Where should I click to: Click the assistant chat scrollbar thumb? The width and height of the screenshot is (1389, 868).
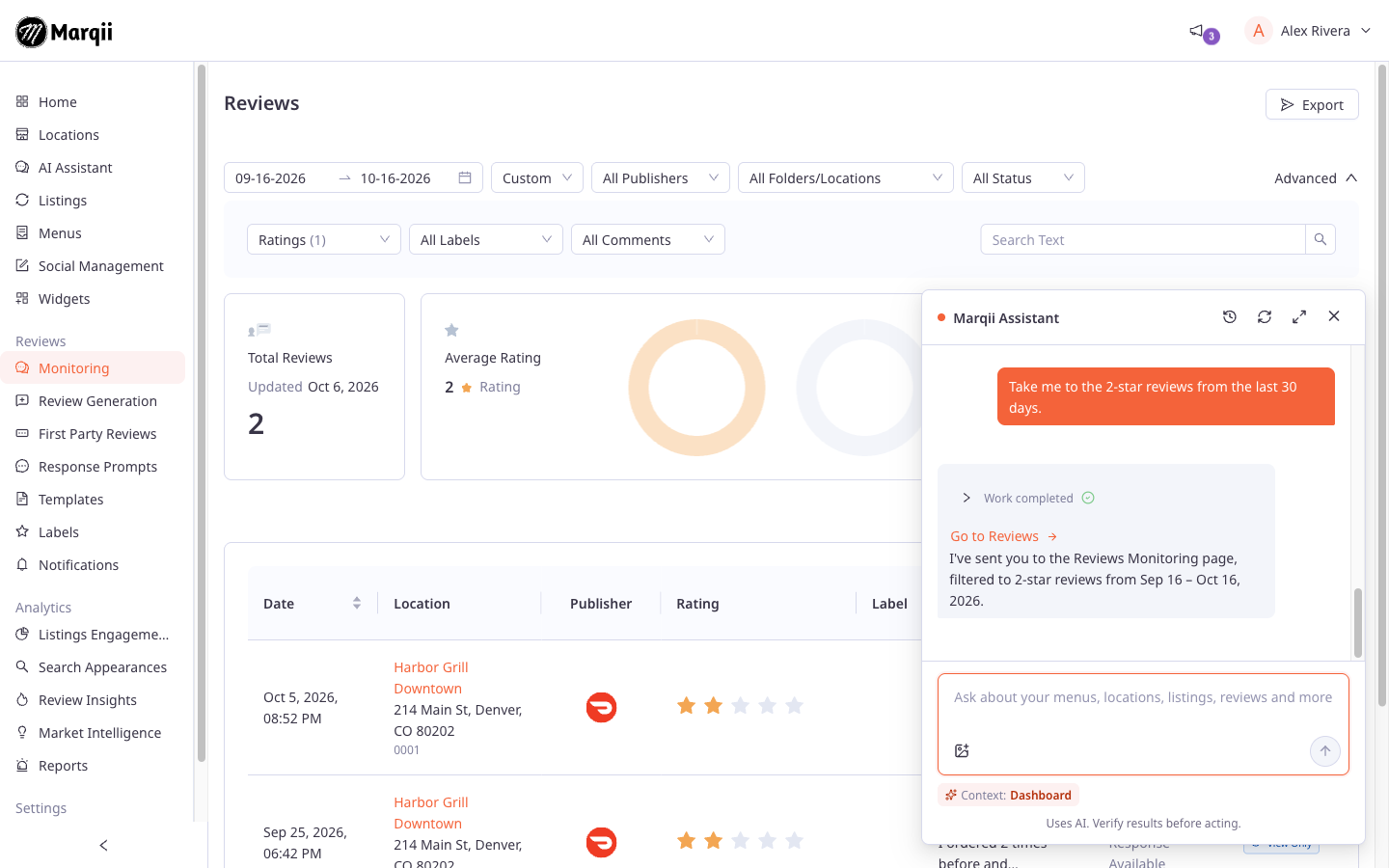pos(1358,623)
